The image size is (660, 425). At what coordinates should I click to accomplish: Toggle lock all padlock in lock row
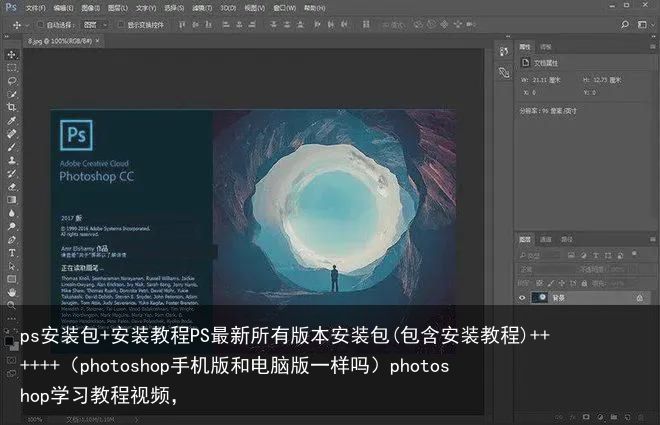pos(584,284)
